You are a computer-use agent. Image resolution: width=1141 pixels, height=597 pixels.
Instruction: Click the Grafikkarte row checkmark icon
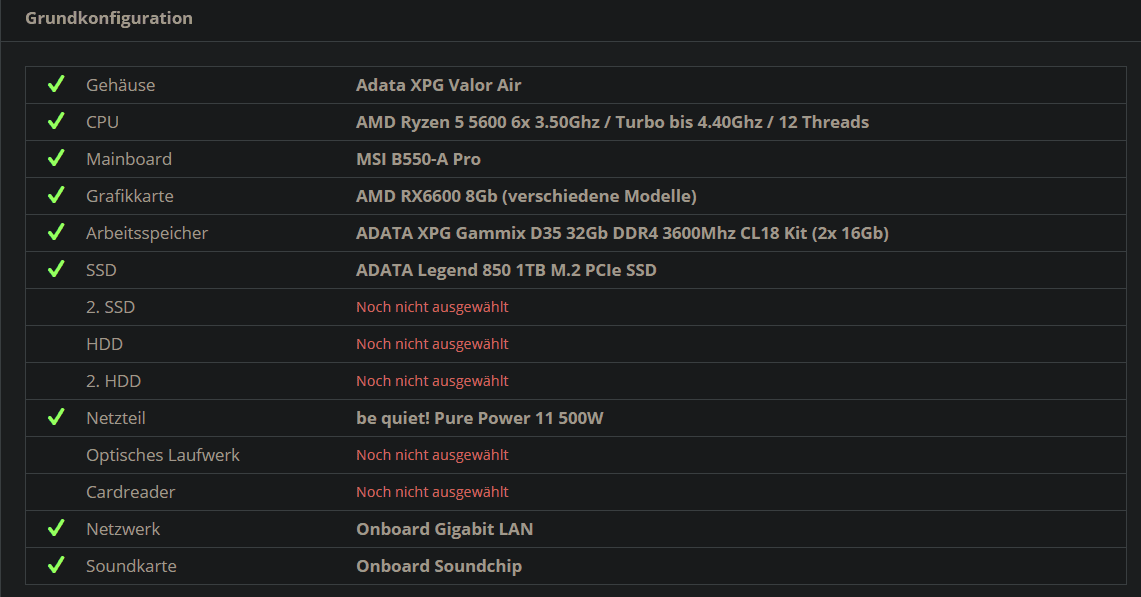pyautogui.click(x=56, y=196)
